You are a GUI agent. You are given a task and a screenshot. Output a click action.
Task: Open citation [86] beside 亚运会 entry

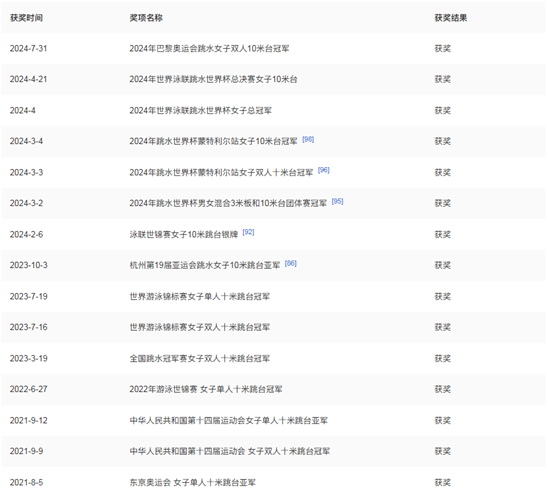291,263
